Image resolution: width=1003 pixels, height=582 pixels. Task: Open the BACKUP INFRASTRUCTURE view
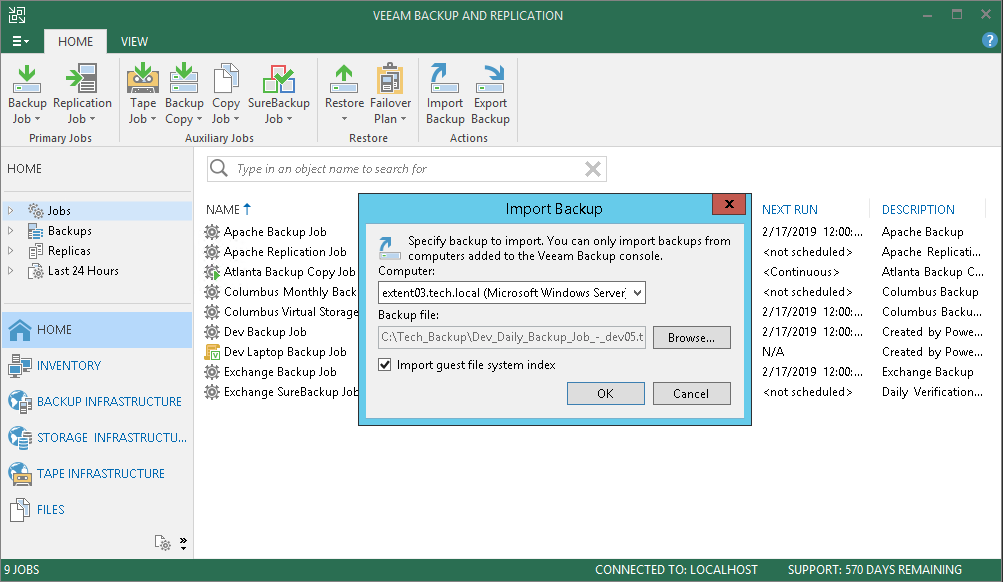tap(96, 402)
